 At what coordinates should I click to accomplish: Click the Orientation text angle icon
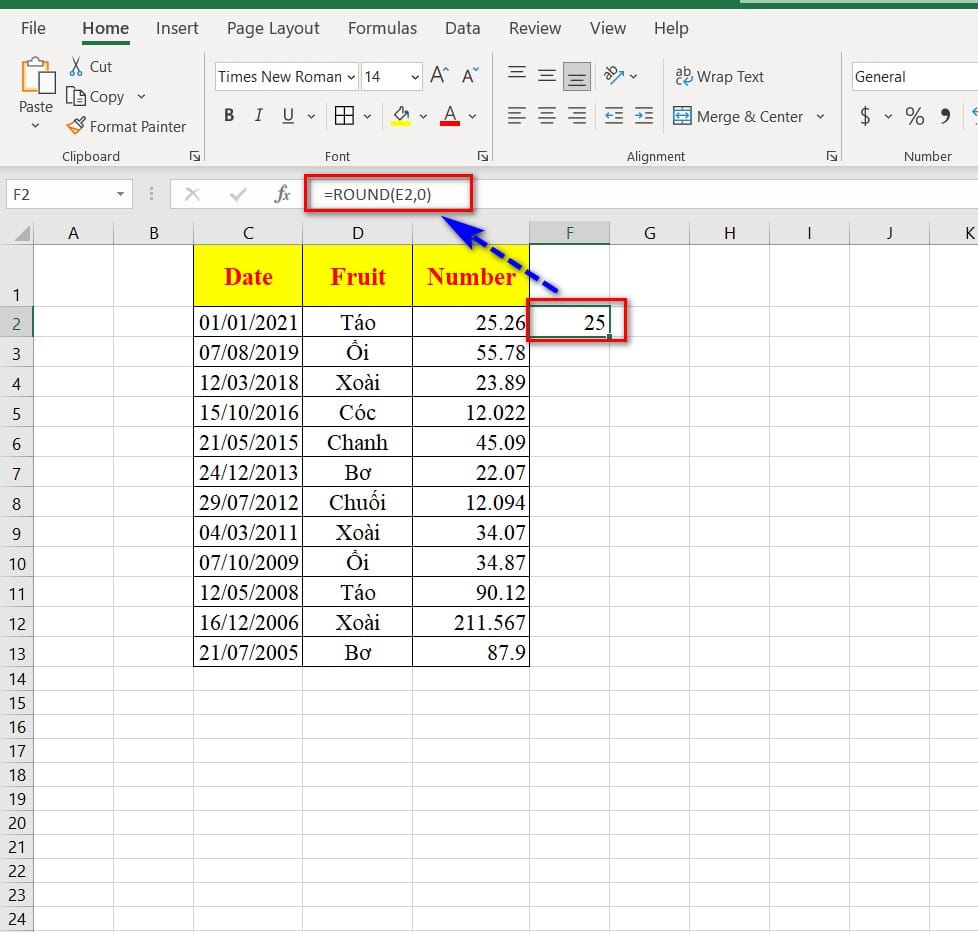pyautogui.click(x=614, y=75)
